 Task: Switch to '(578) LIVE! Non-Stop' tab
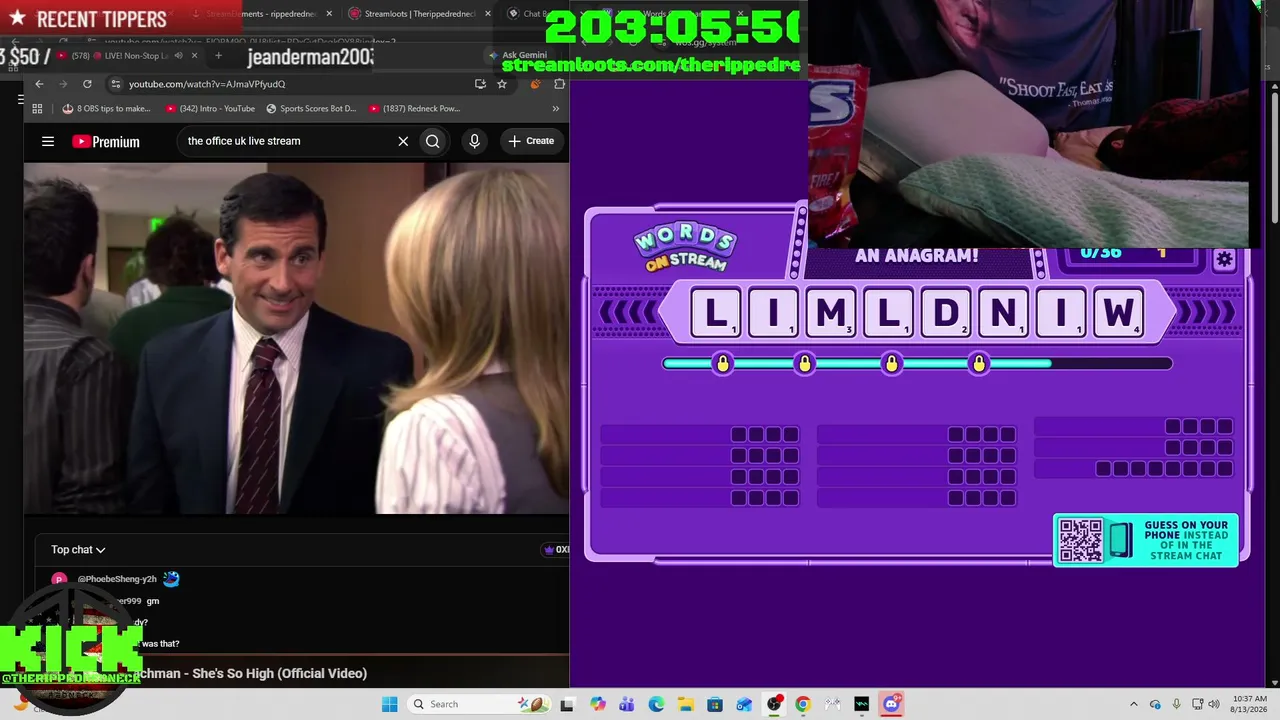(x=123, y=55)
